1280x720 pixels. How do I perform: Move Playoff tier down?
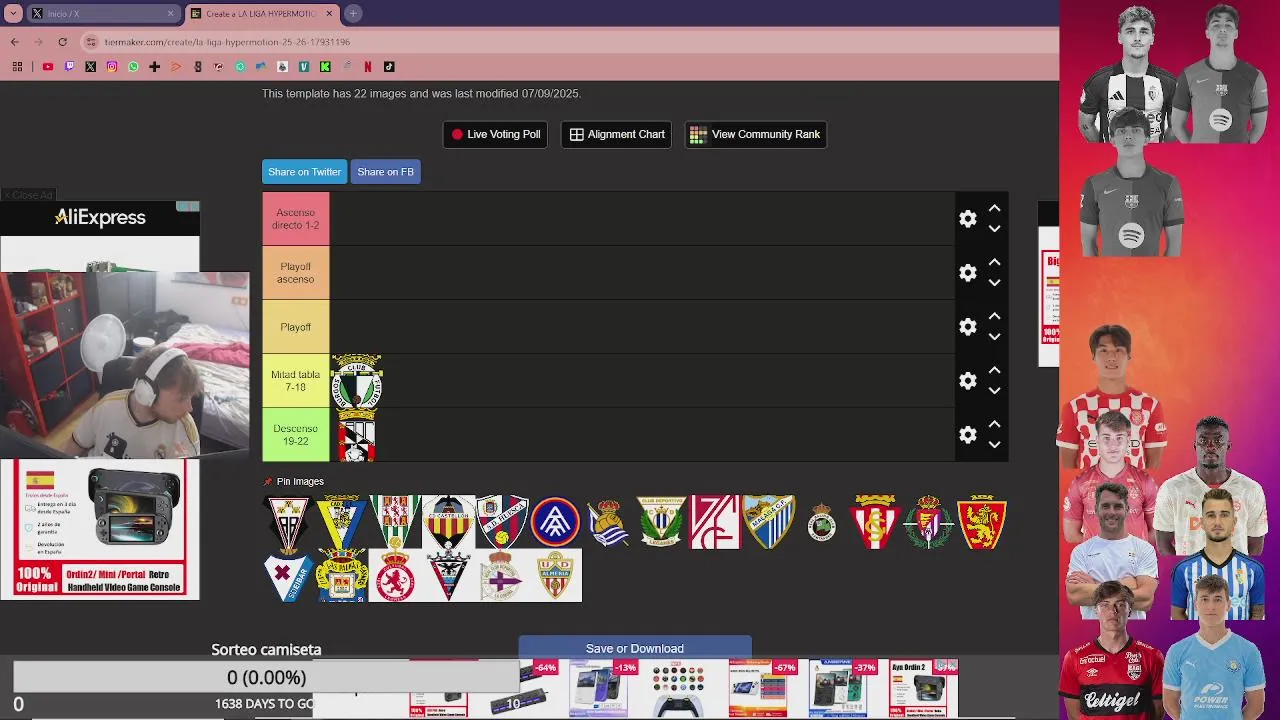994,337
